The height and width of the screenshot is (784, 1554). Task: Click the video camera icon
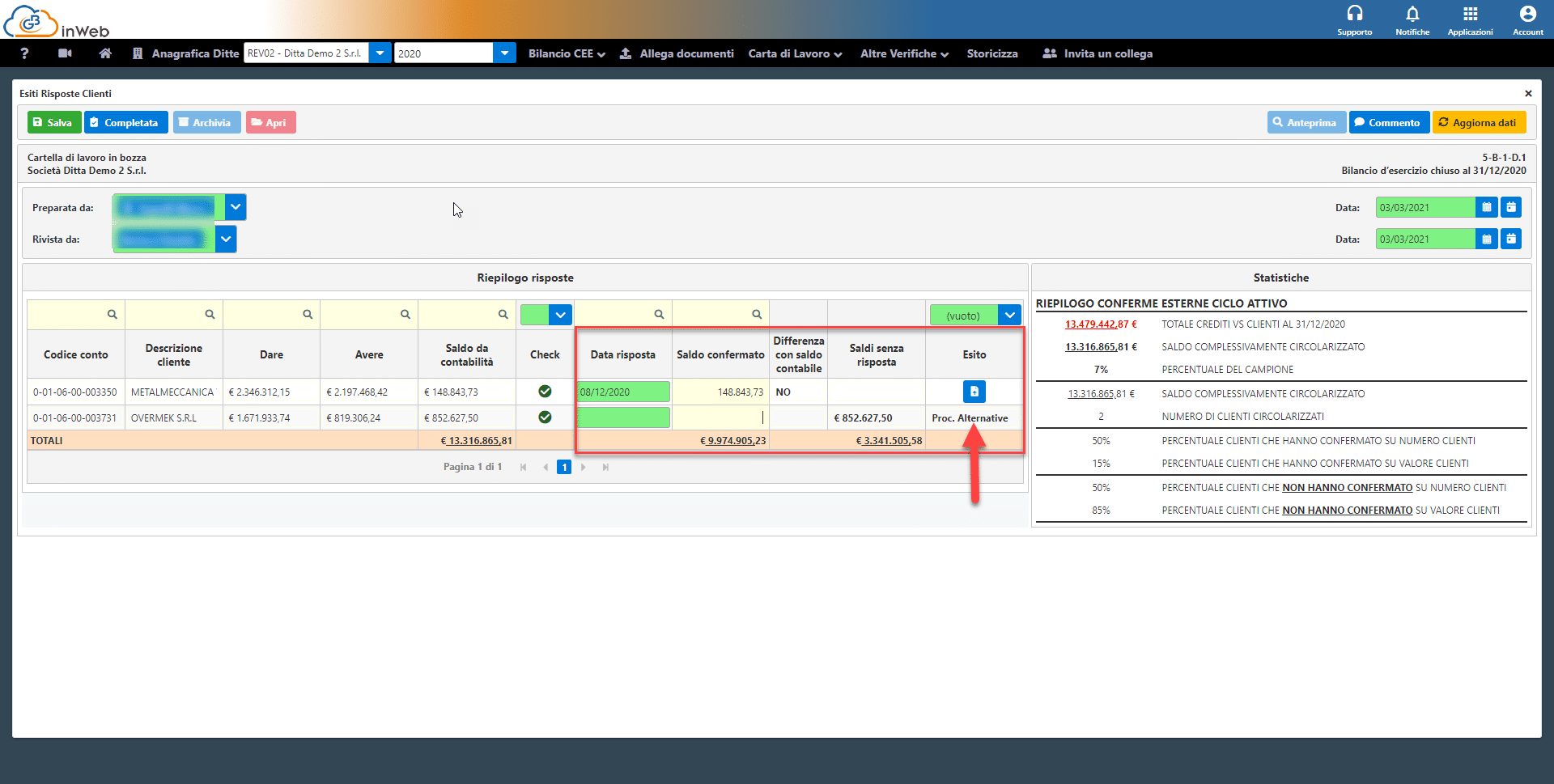[66, 53]
